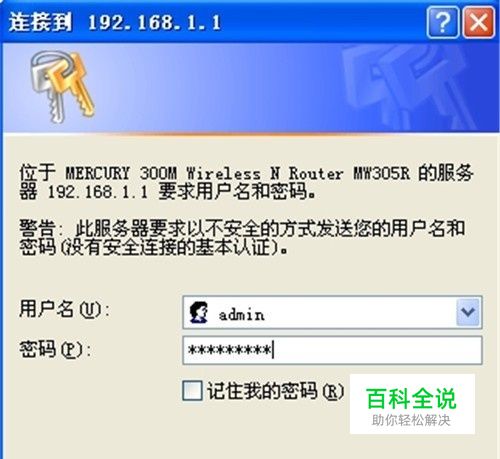Viewport: 500px width, 459px height.
Task: Click the 警告 insecure connection warning text
Action: click(x=242, y=237)
